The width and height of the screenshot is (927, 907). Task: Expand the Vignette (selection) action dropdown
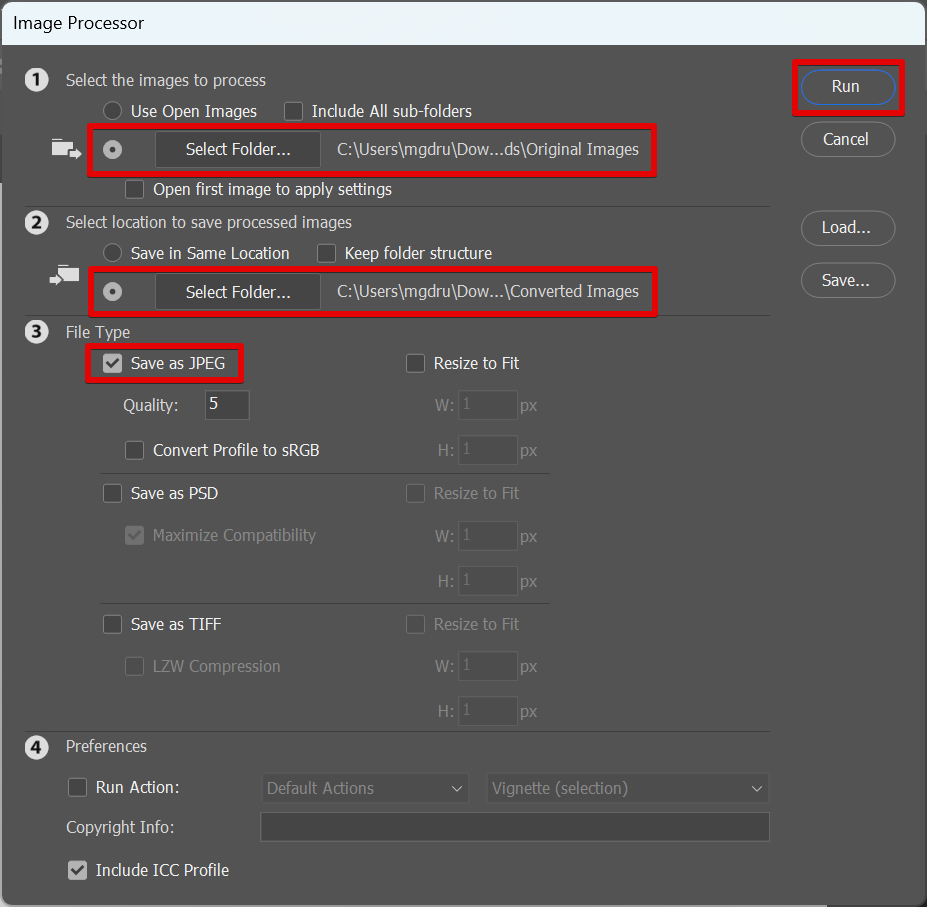point(627,789)
